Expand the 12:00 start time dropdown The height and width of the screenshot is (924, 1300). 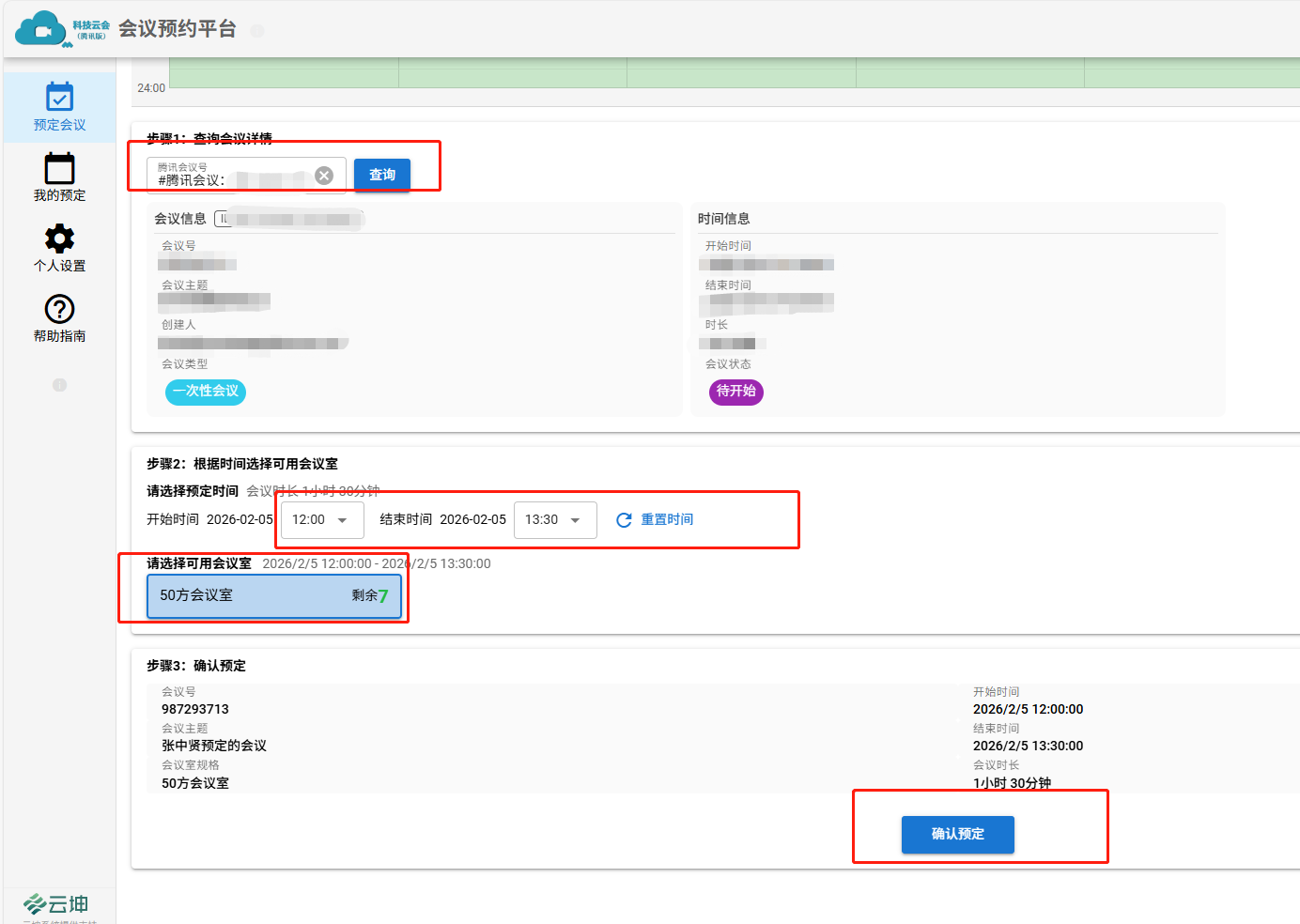click(322, 520)
